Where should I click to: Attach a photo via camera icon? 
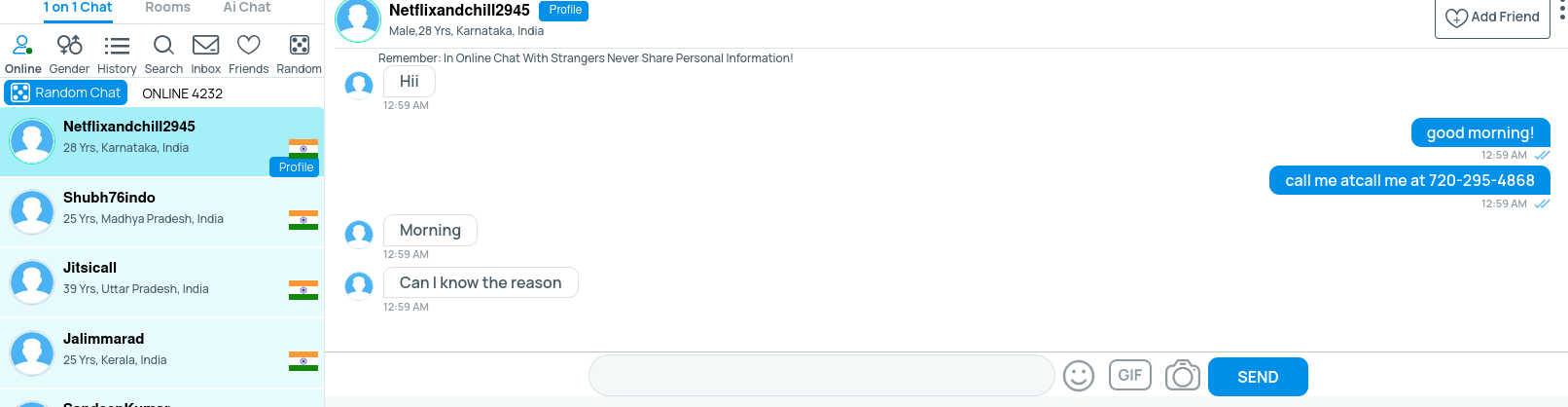(1182, 375)
